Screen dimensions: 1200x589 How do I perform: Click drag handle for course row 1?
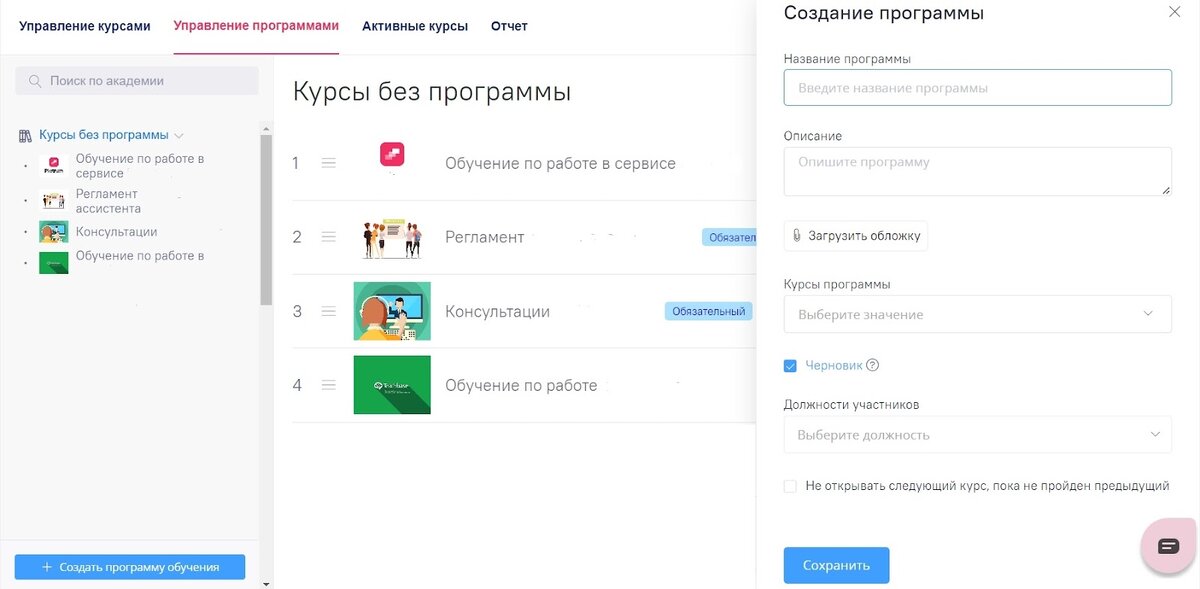click(x=329, y=163)
